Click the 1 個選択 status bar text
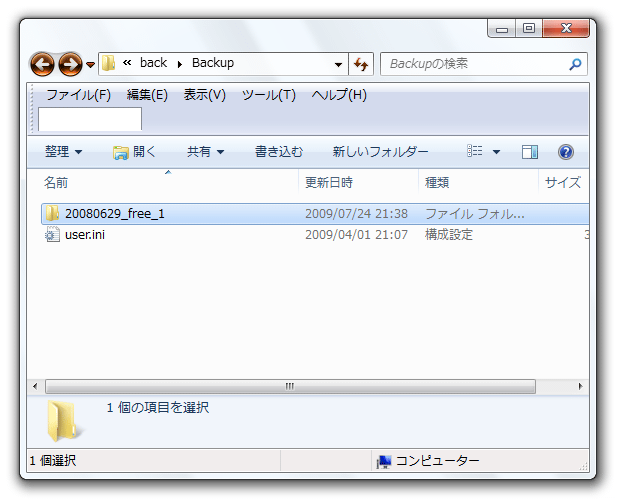Viewport: 618px width, 502px height. (52, 461)
